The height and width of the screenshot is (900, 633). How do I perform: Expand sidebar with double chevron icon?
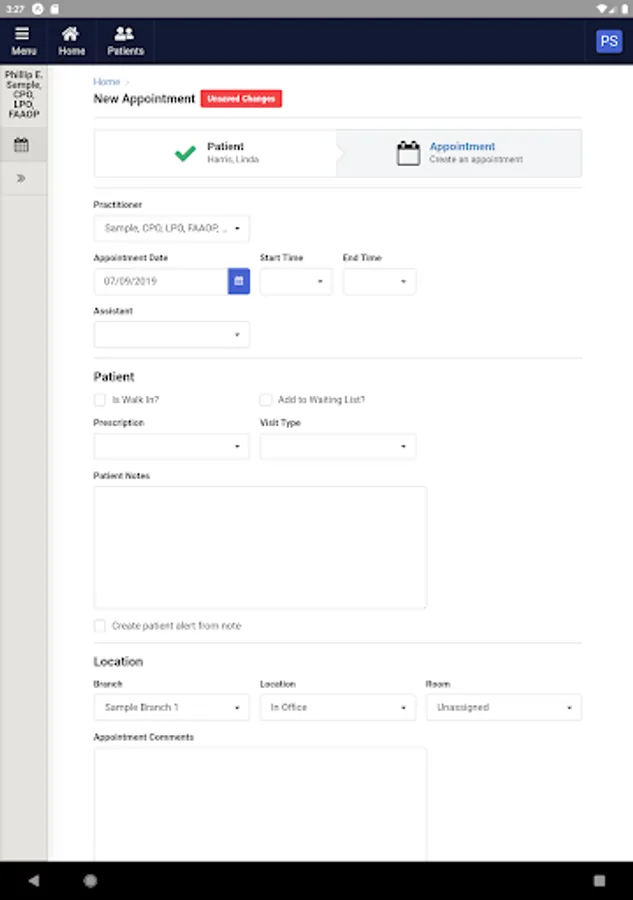[21, 179]
